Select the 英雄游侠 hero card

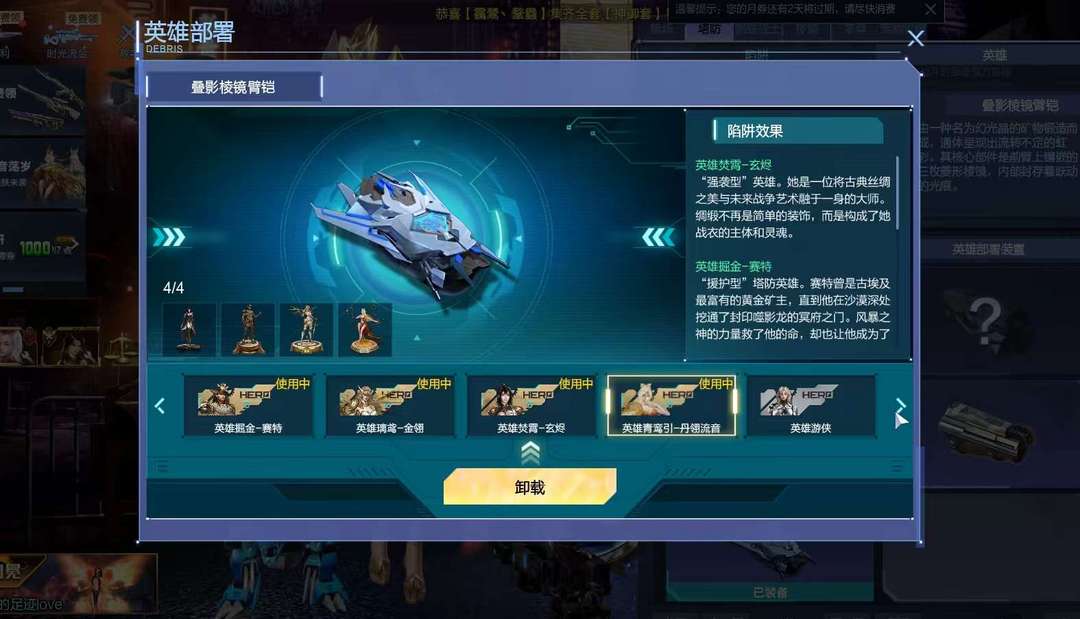coord(811,406)
